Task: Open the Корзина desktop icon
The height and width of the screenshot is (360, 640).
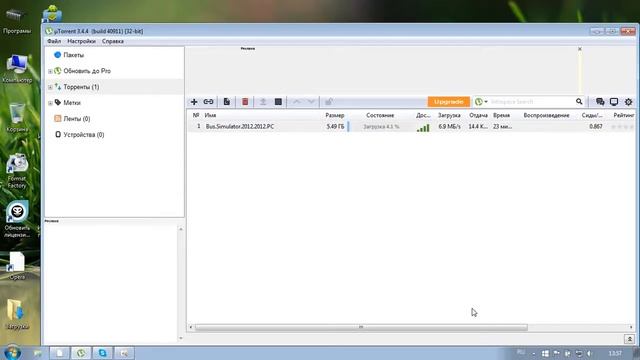Action: tap(17, 118)
